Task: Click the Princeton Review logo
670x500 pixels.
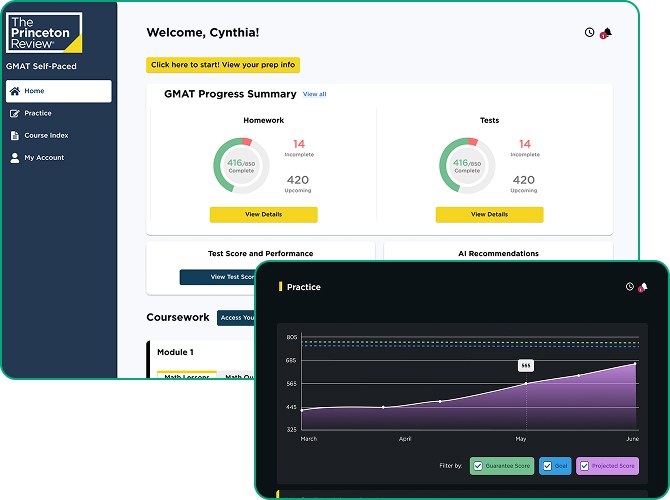Action: click(44, 32)
